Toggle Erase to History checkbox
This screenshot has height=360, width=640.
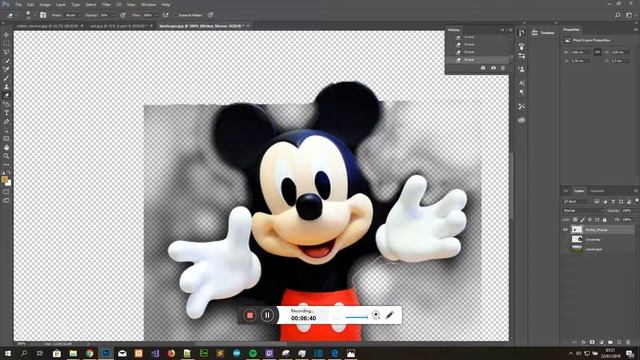[x=176, y=15]
